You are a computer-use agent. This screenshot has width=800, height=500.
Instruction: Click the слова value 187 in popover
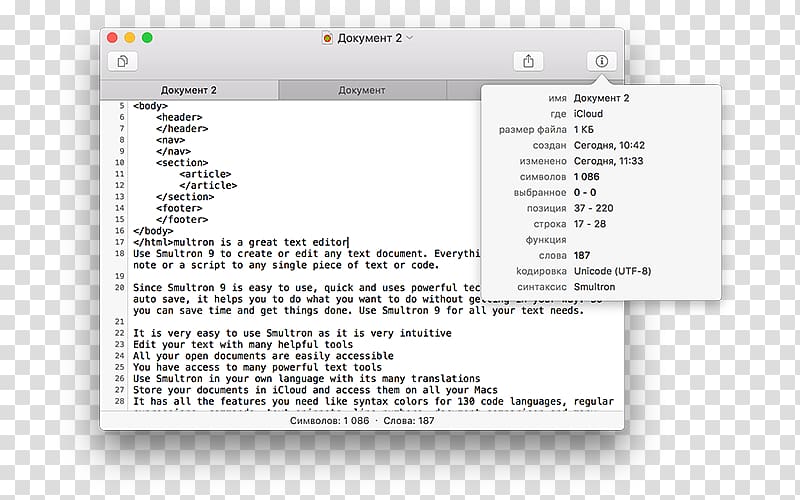click(x=582, y=255)
